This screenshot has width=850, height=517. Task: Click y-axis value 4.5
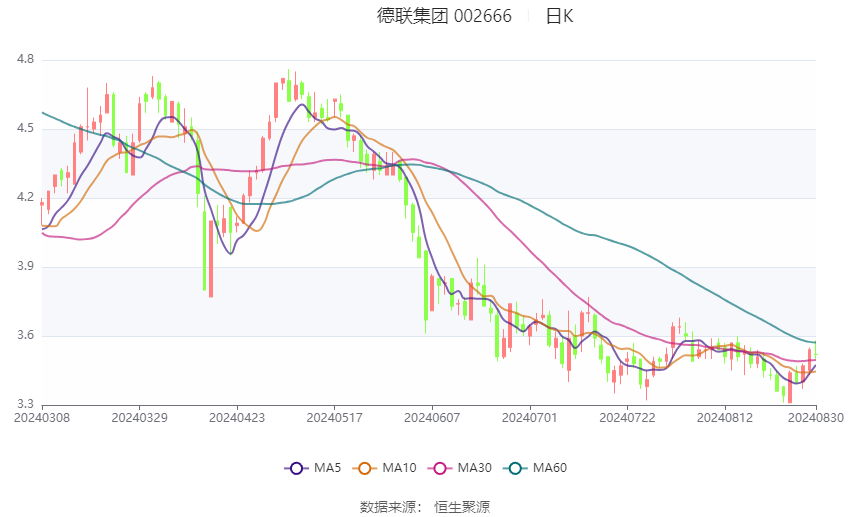[x=25, y=128]
